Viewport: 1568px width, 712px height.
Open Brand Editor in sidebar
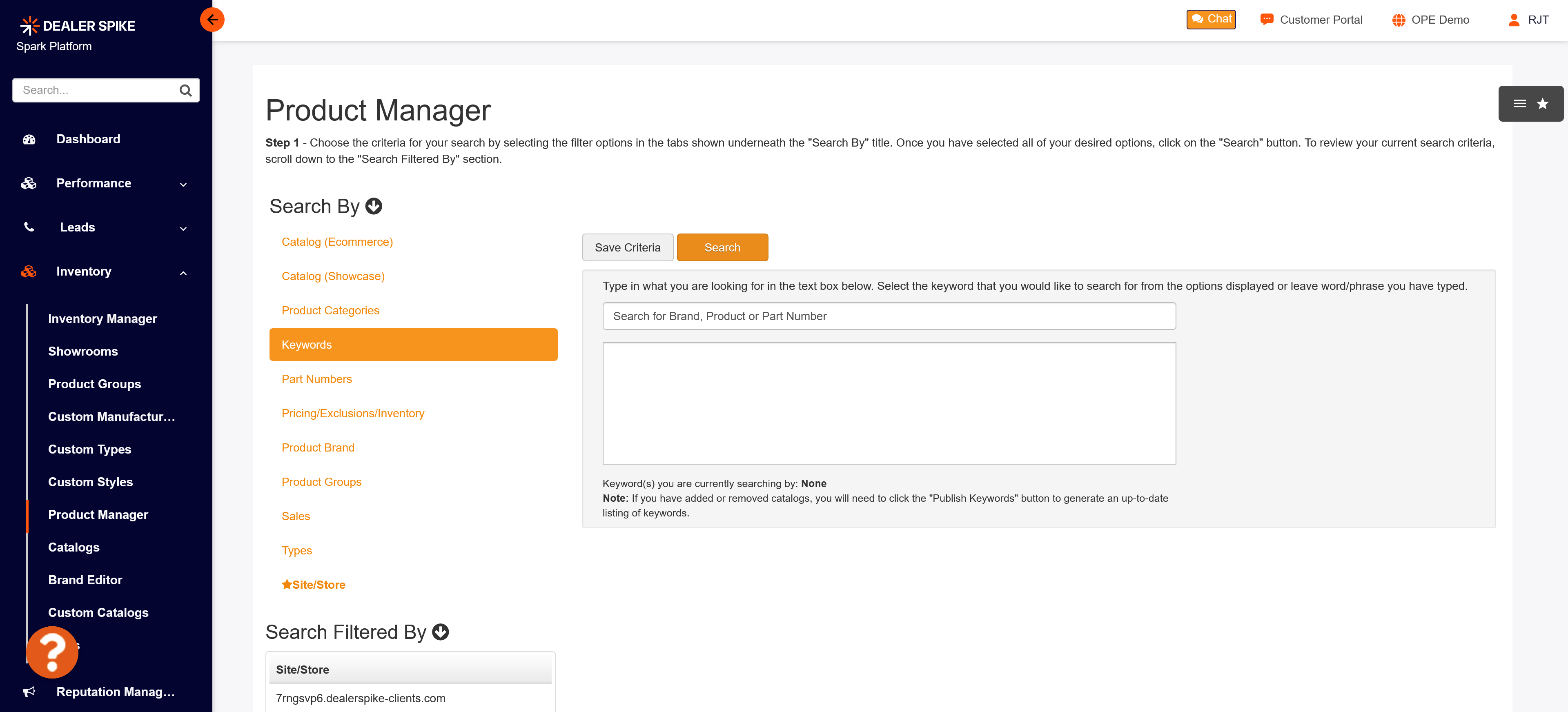click(85, 580)
